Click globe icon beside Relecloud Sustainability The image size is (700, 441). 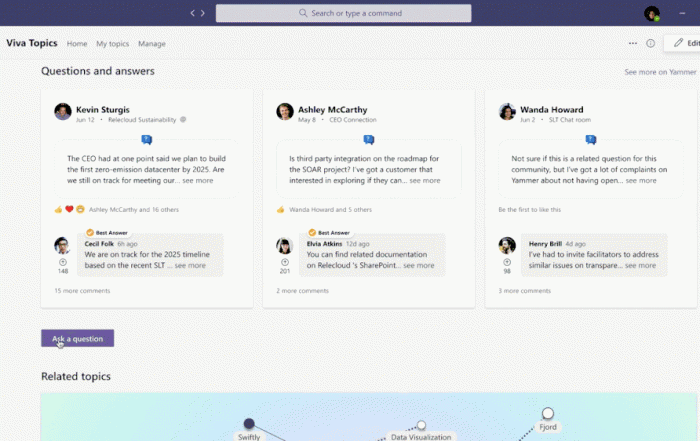pyautogui.click(x=183, y=119)
